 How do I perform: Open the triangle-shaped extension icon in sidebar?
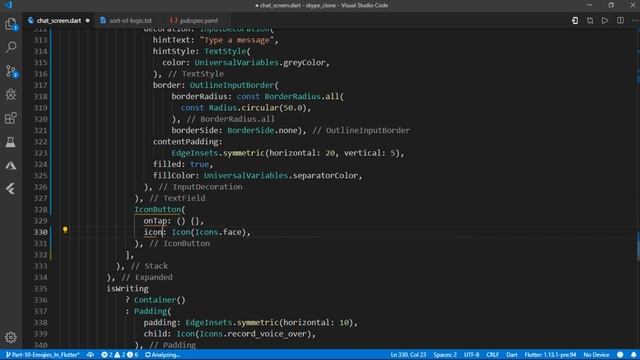coord(11,166)
